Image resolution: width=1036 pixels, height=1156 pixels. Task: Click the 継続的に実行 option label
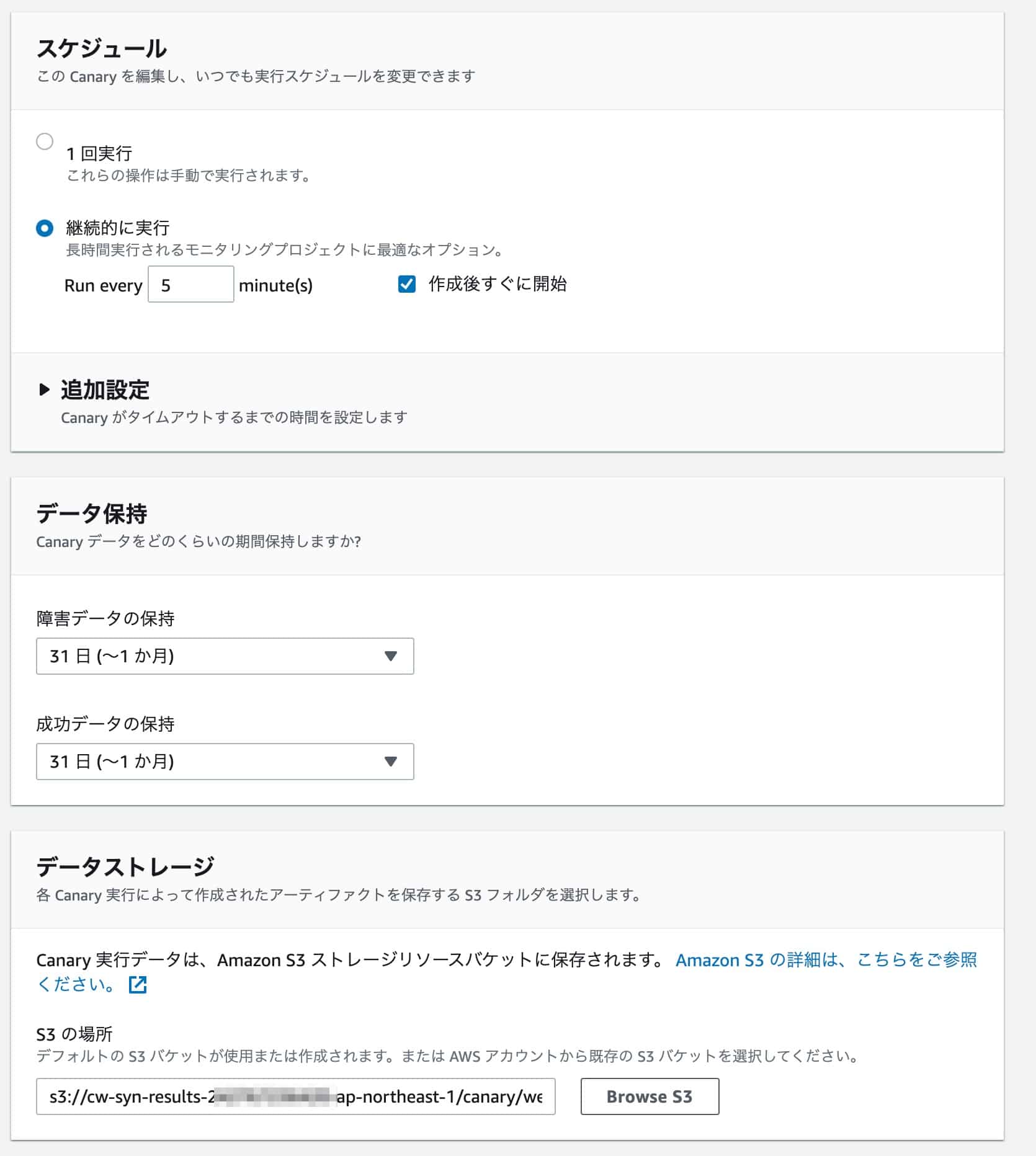(x=118, y=228)
